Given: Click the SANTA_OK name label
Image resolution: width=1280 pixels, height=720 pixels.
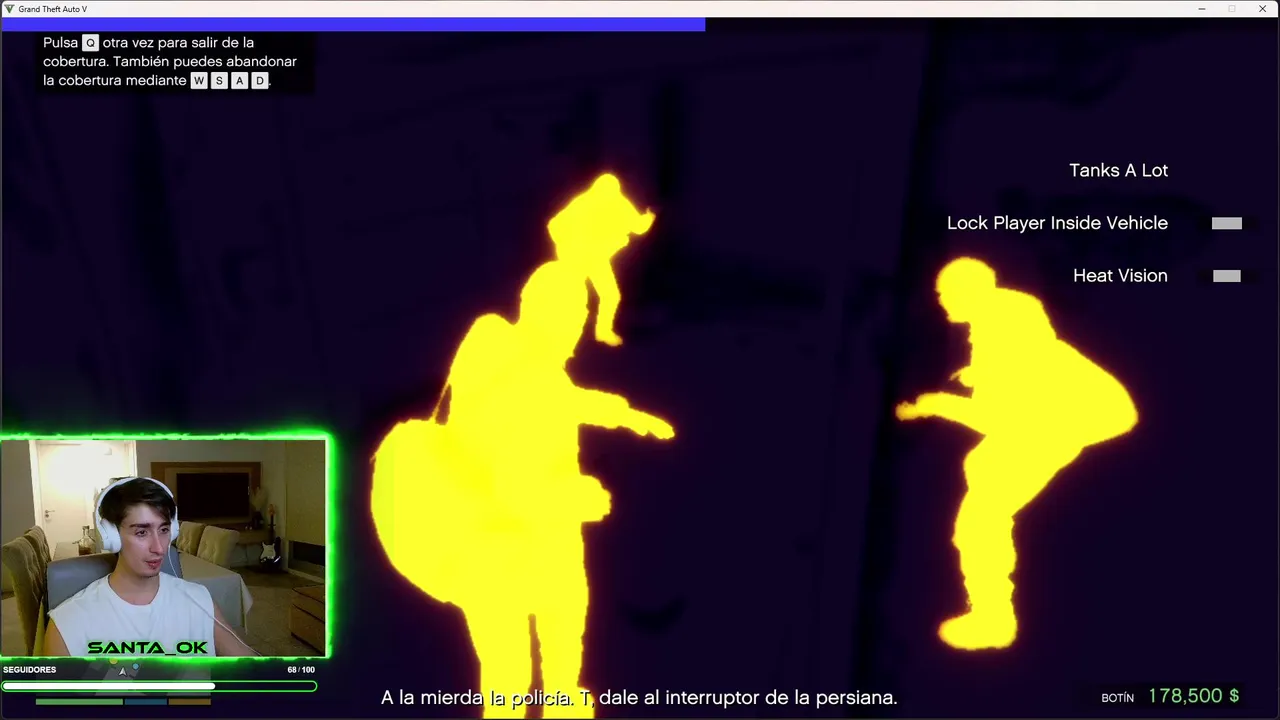Looking at the screenshot, I should tap(147, 647).
